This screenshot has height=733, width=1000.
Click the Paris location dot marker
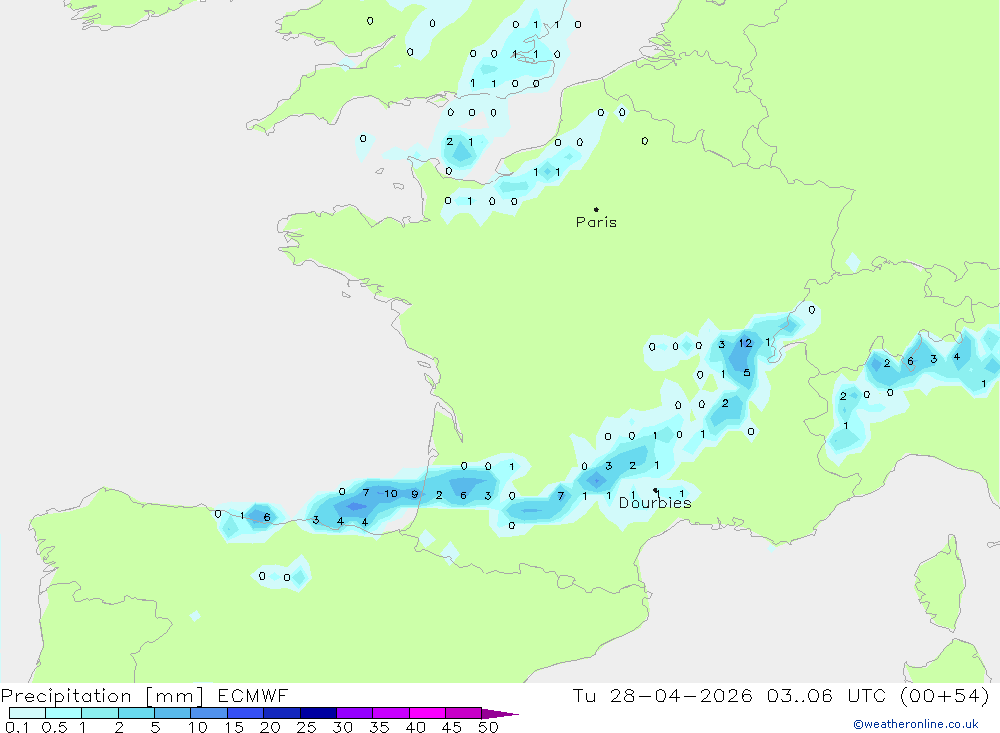(x=596, y=209)
